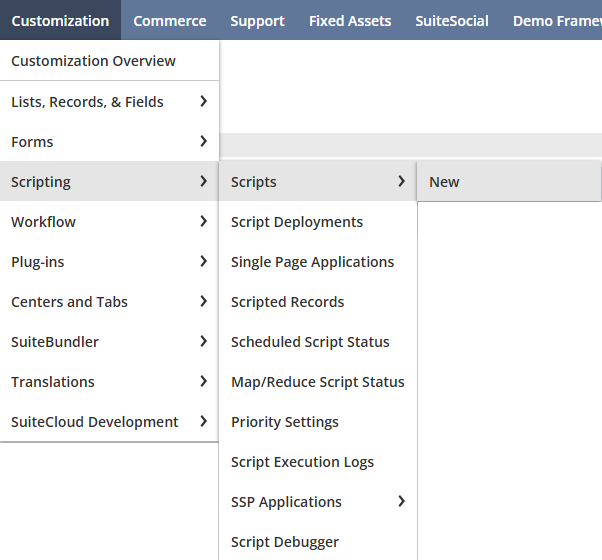Open the Script Debugger

[x=318, y=542]
